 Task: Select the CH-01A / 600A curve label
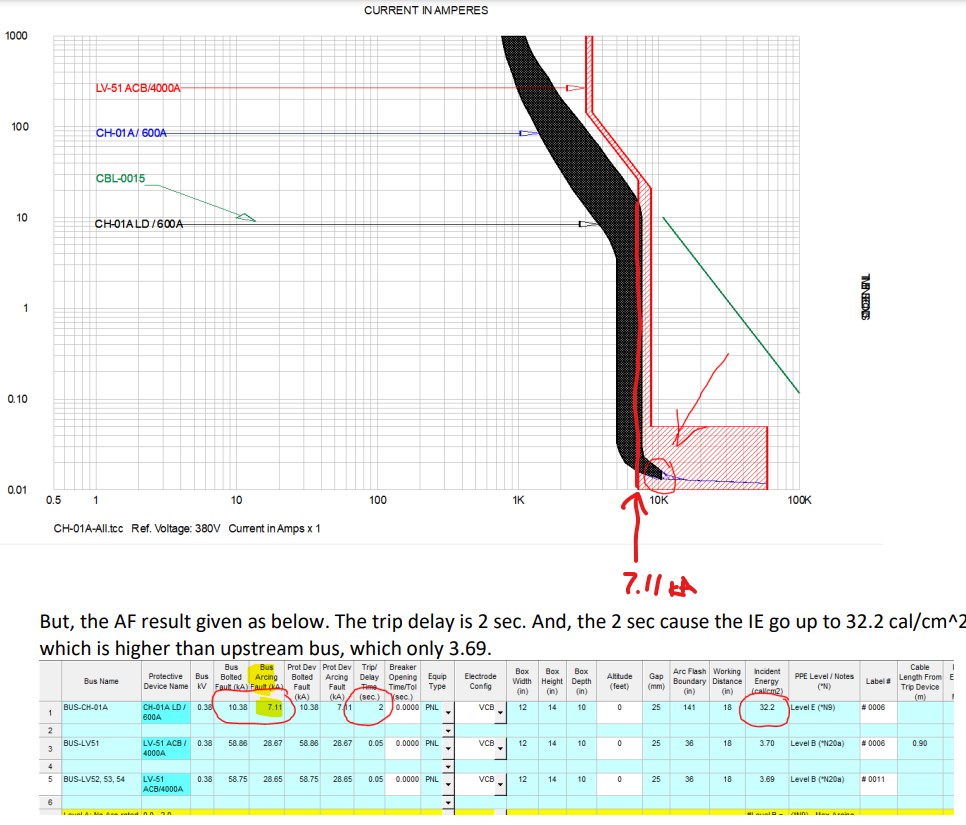pyautogui.click(x=131, y=133)
